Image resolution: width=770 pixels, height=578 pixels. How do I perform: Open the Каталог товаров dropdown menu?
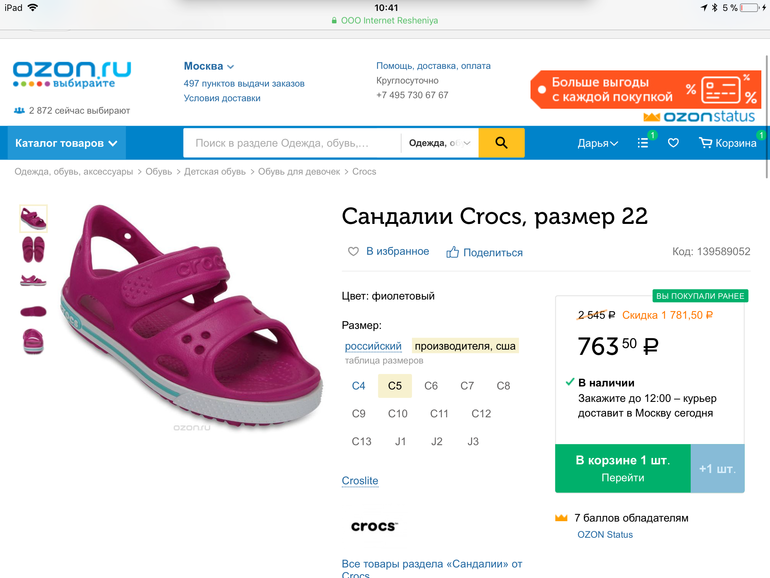point(66,143)
